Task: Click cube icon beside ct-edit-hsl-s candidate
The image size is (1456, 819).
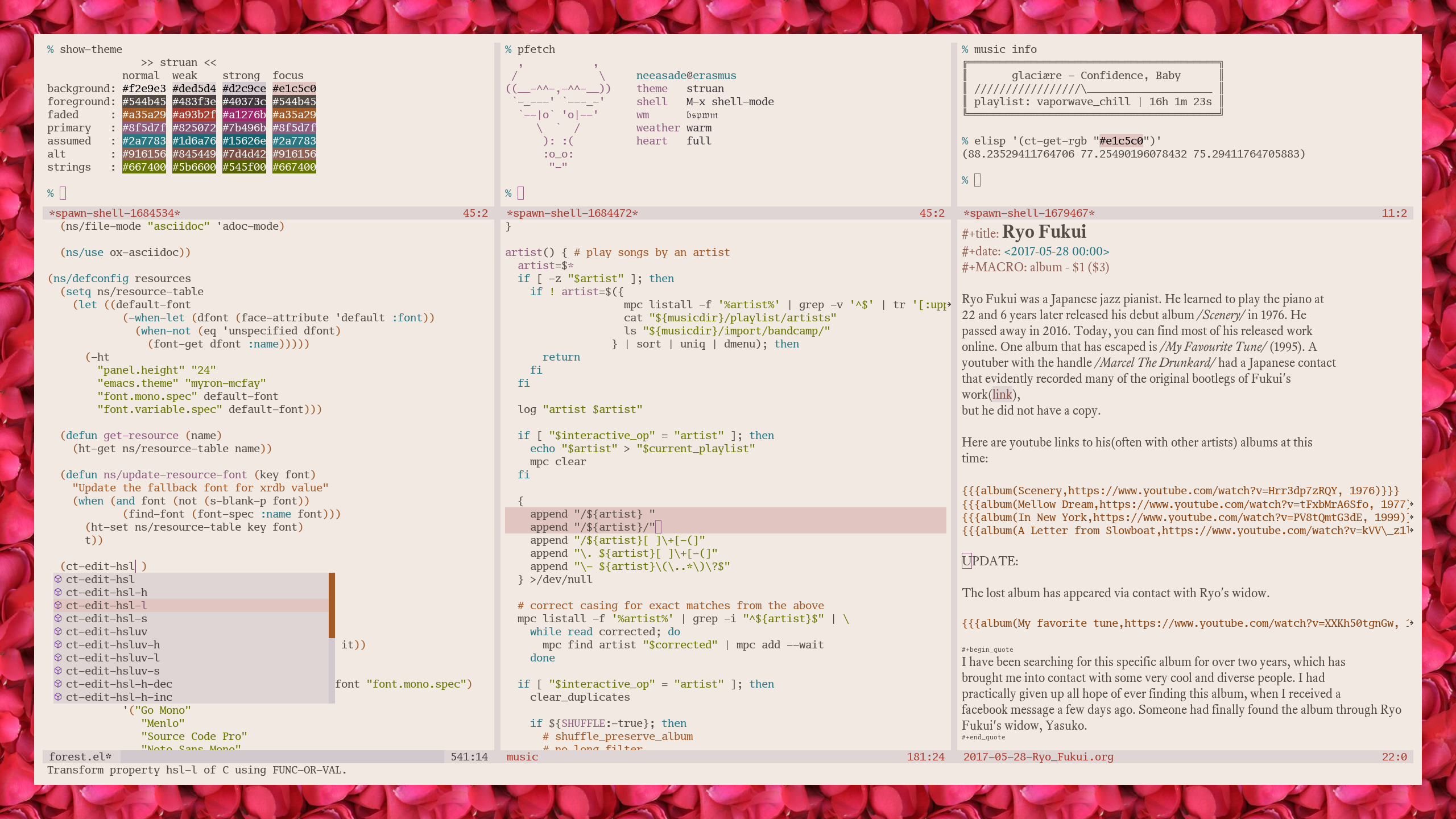Action: pyautogui.click(x=58, y=618)
